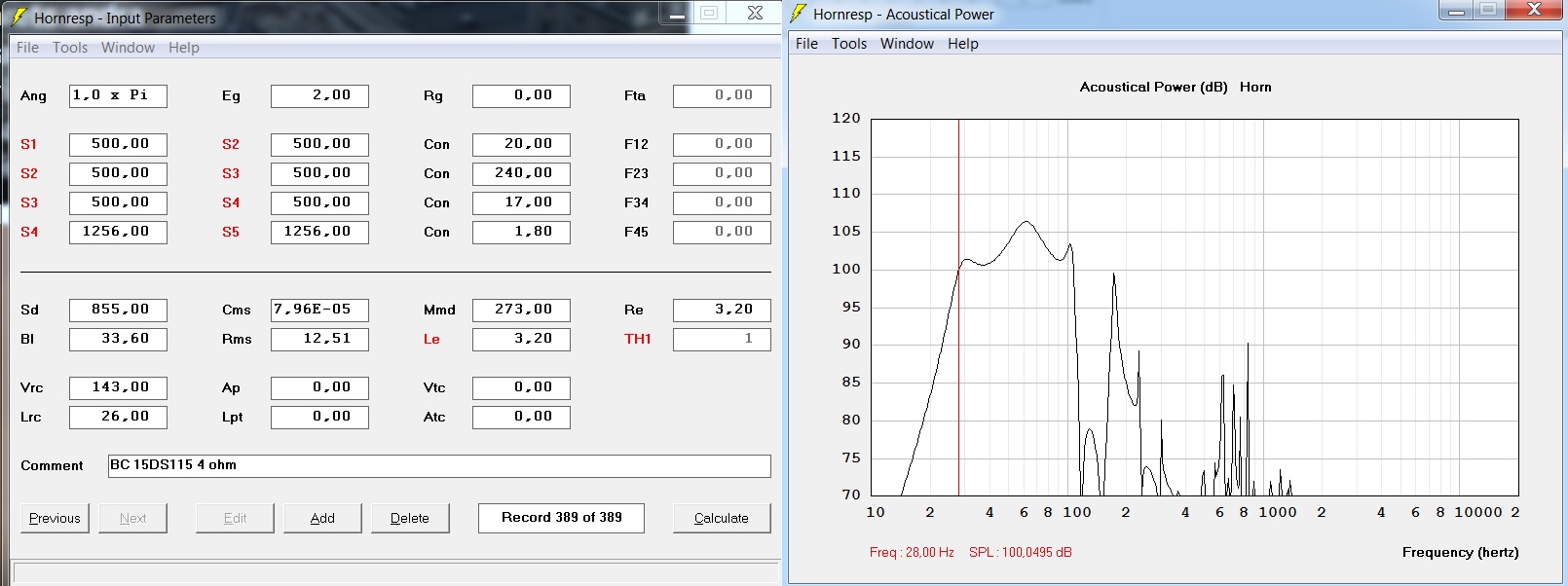
Task: Select the Con field valued 1,80
Action: click(521, 232)
